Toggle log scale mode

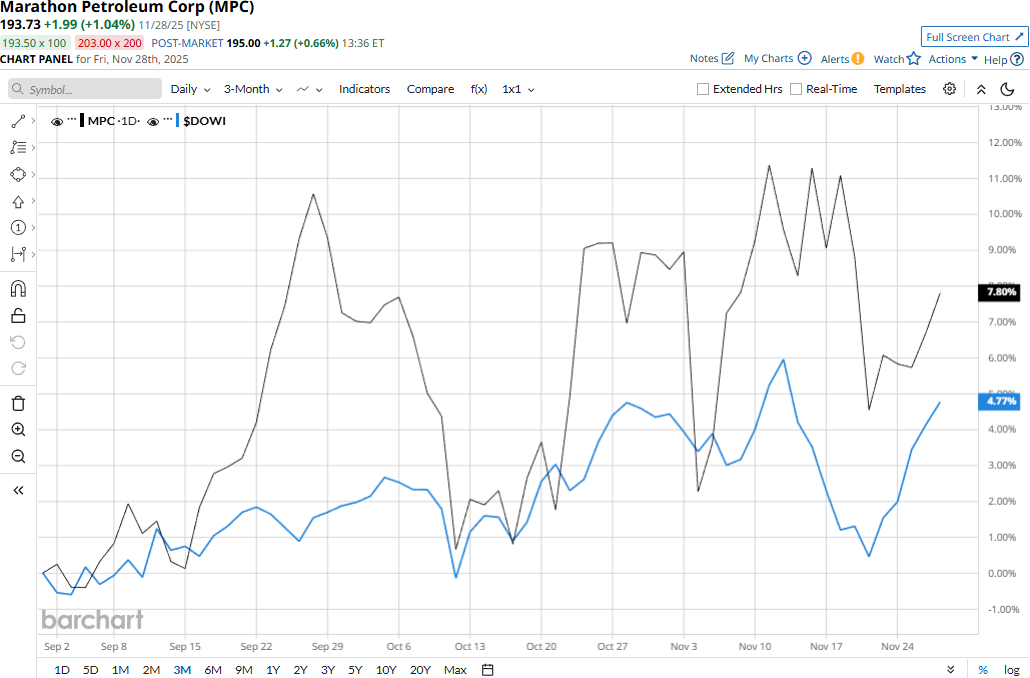pos(1012,669)
